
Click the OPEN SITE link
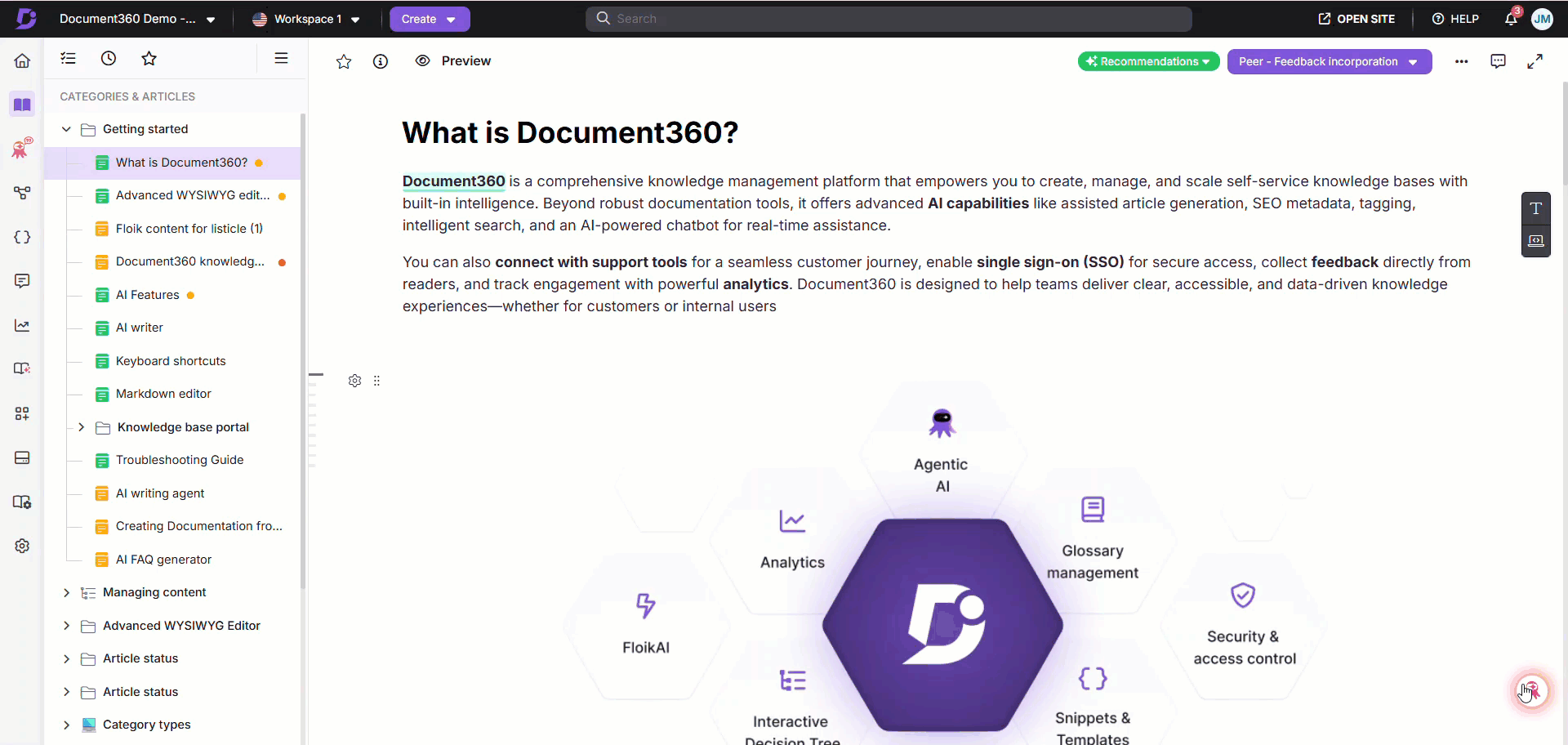[1356, 19]
